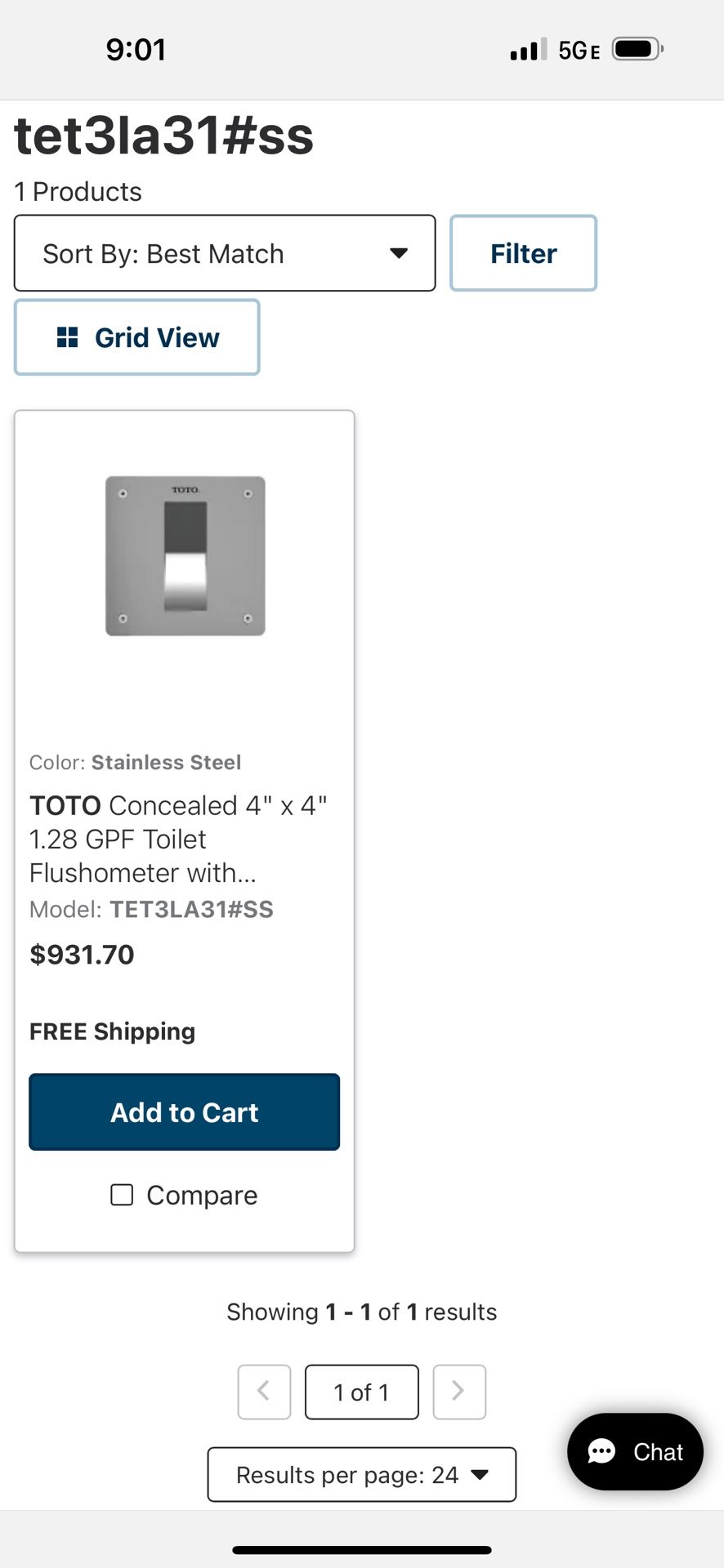Open the TOTO Concealed Flushometer product title
The height and width of the screenshot is (1568, 724).
click(178, 839)
